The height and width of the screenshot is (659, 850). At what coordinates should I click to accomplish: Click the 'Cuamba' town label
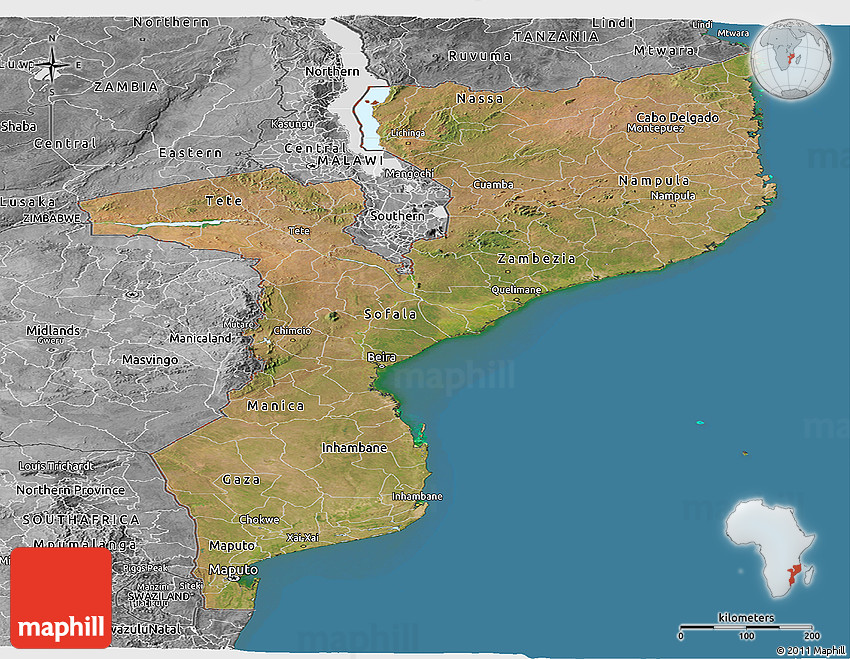(x=493, y=184)
